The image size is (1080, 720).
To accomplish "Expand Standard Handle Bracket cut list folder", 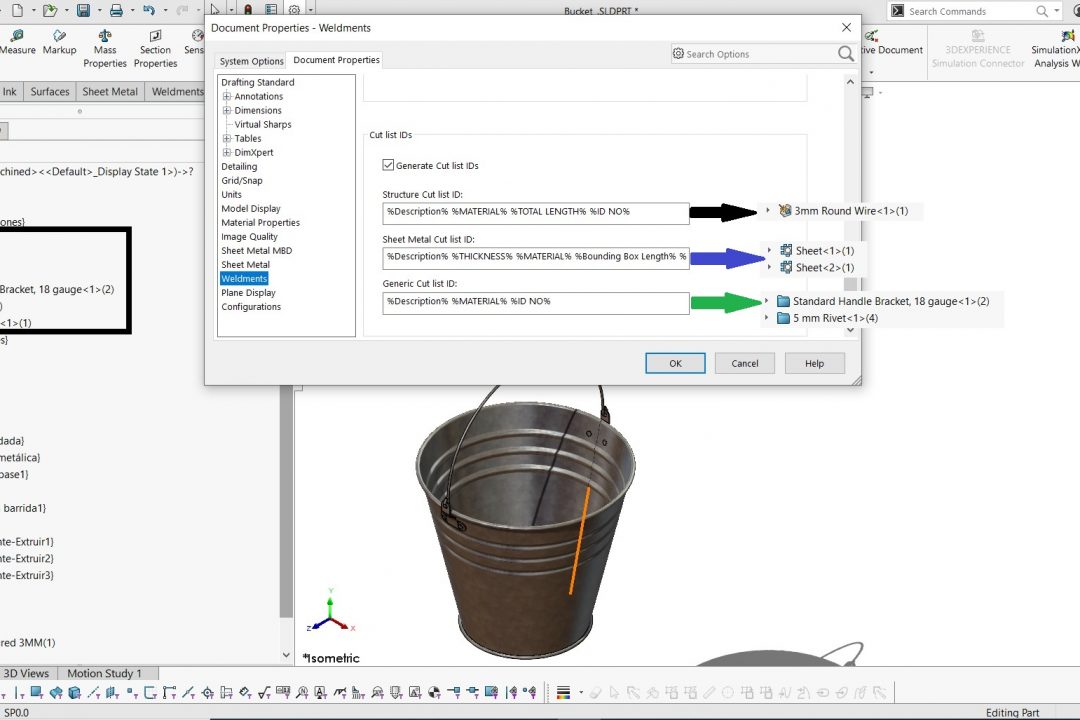I will [x=767, y=301].
